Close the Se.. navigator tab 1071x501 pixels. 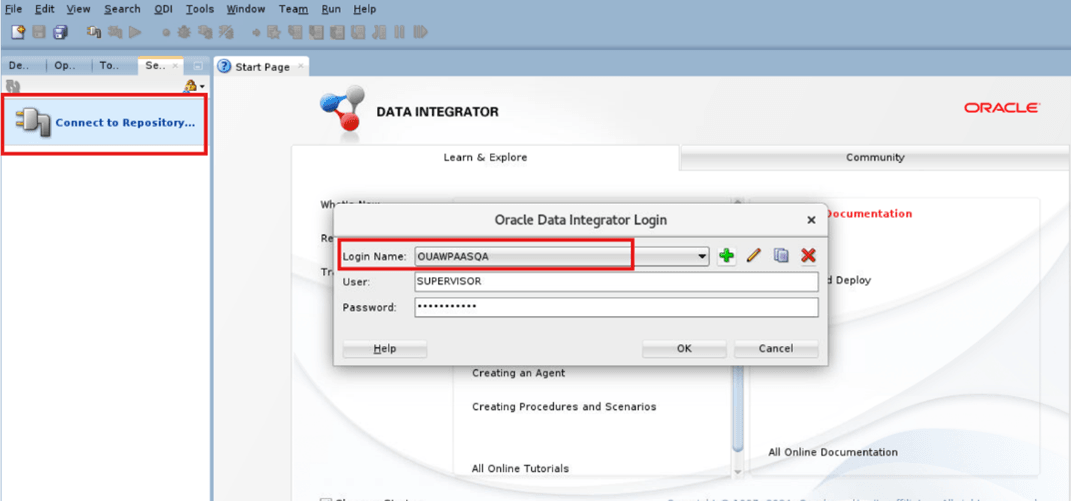click(x=175, y=66)
